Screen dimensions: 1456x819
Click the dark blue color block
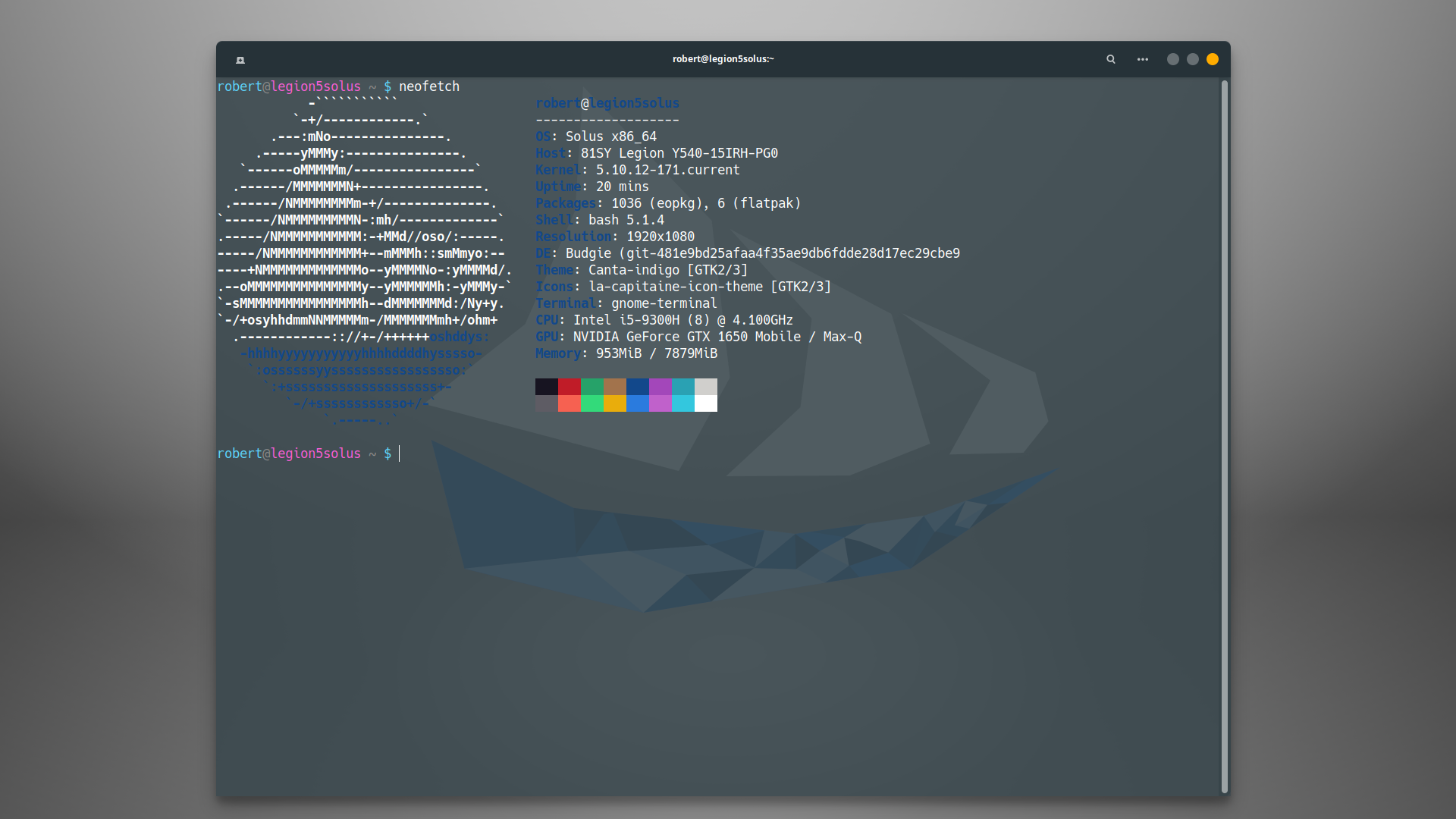[x=638, y=387]
